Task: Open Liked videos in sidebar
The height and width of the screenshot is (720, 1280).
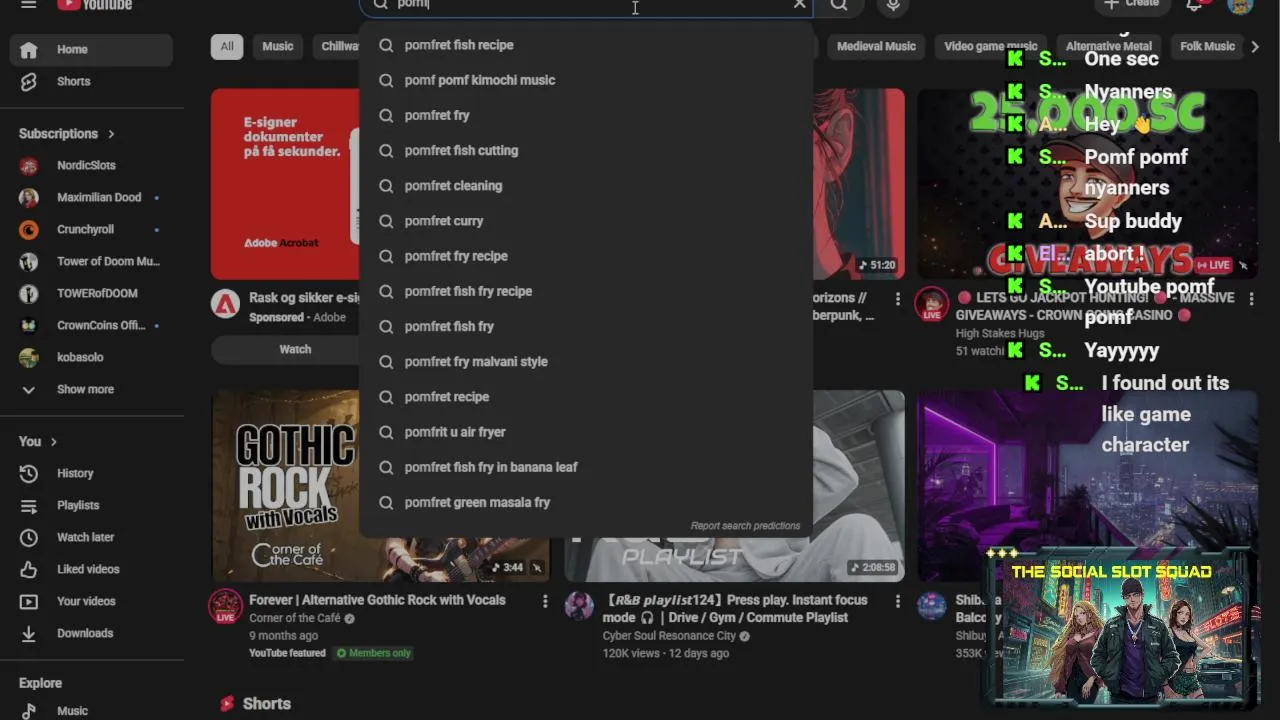Action: [x=92, y=569]
